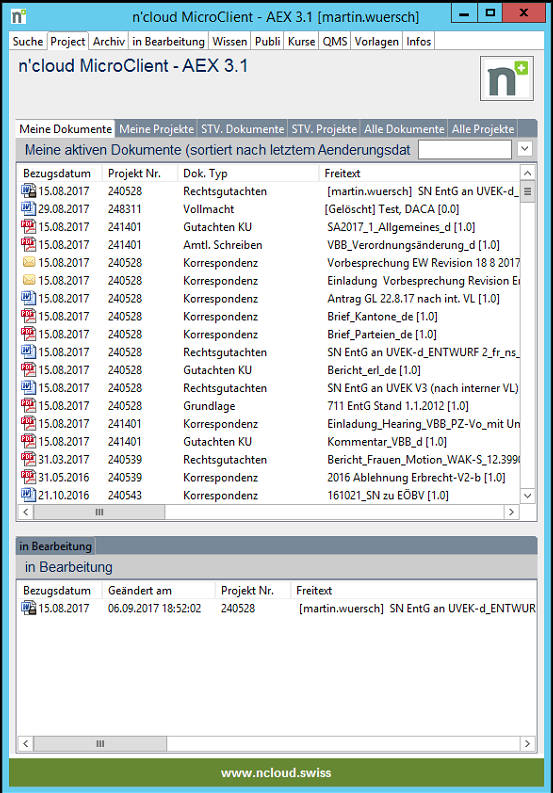Click the PDF icon for Einladung_Hearing_VBB_PZ-Vo
Screen dimensions: 553x793
(x=28, y=423)
